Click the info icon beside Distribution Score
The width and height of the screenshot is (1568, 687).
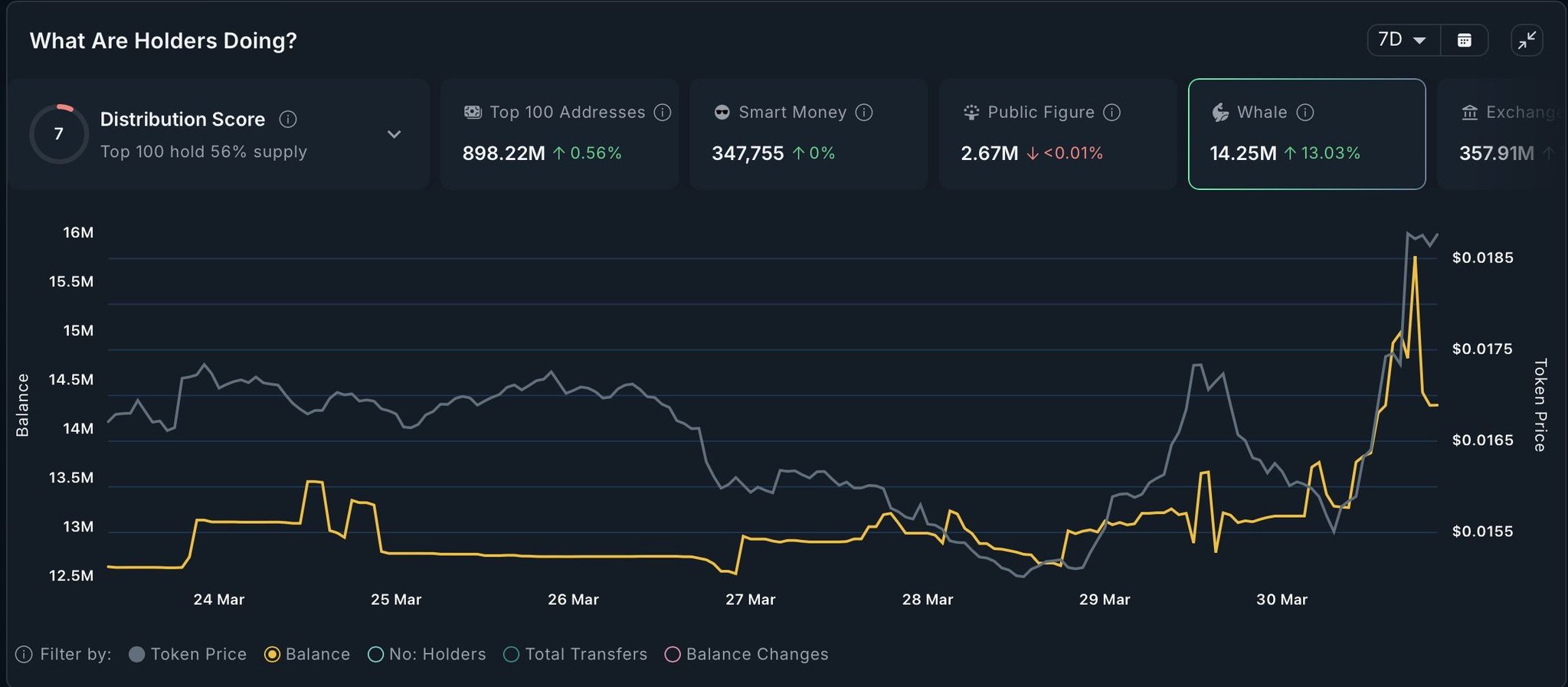(x=288, y=119)
